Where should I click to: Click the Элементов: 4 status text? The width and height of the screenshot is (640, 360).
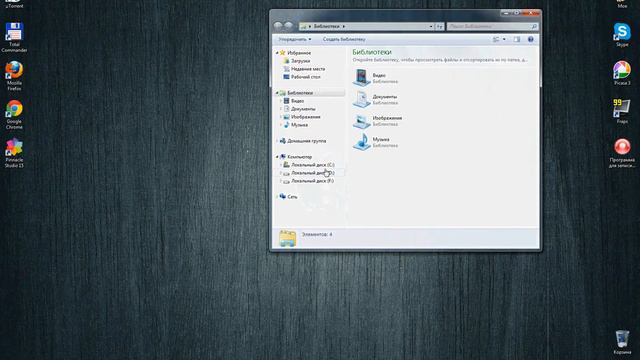point(317,234)
